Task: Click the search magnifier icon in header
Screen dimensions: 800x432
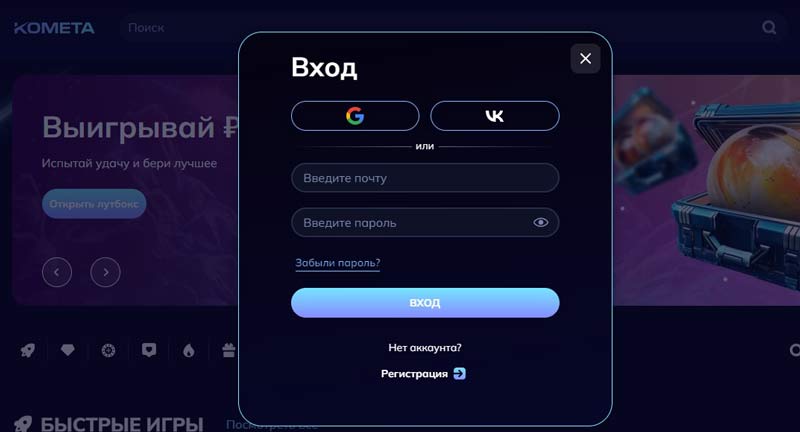Action: click(x=769, y=28)
